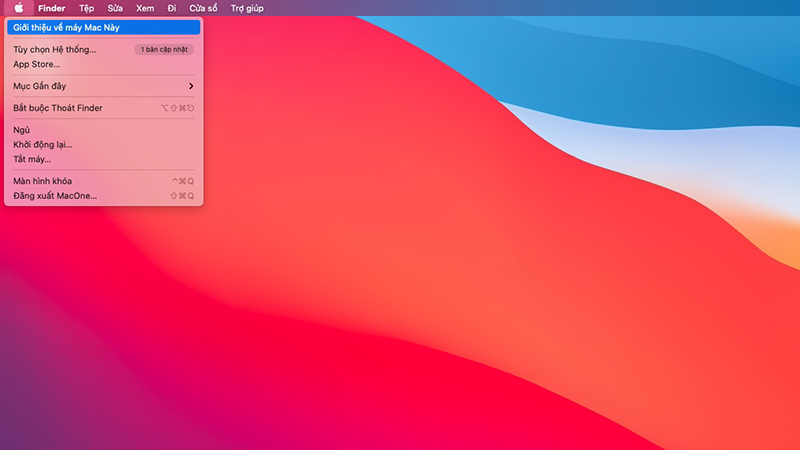Screen dimensions: 800x450
Task: Open the Finder menu
Action: (52, 8)
